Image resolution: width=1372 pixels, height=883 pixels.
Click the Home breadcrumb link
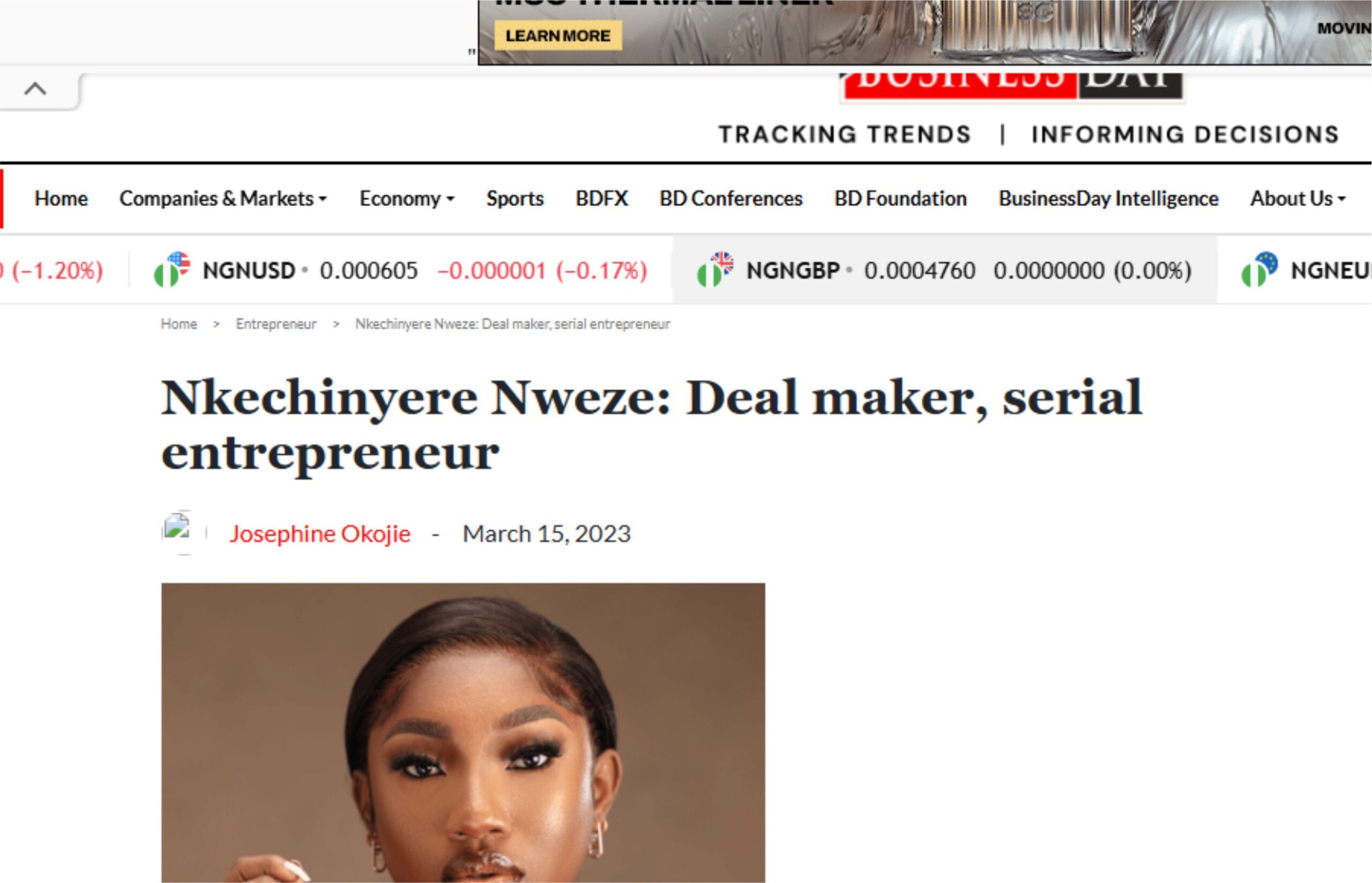click(179, 324)
